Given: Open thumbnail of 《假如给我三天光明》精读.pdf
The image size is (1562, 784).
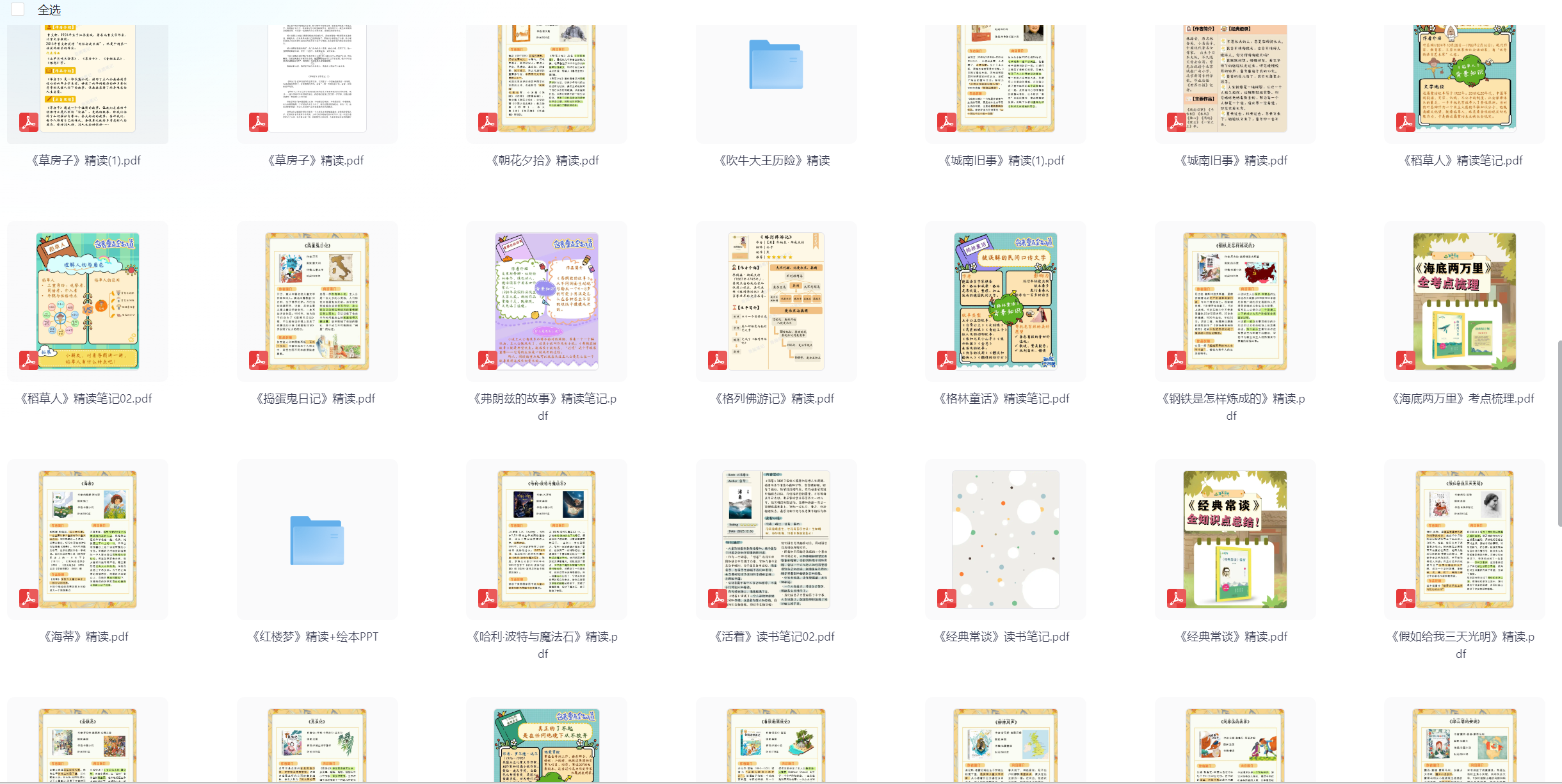Looking at the screenshot, I should tap(1465, 539).
